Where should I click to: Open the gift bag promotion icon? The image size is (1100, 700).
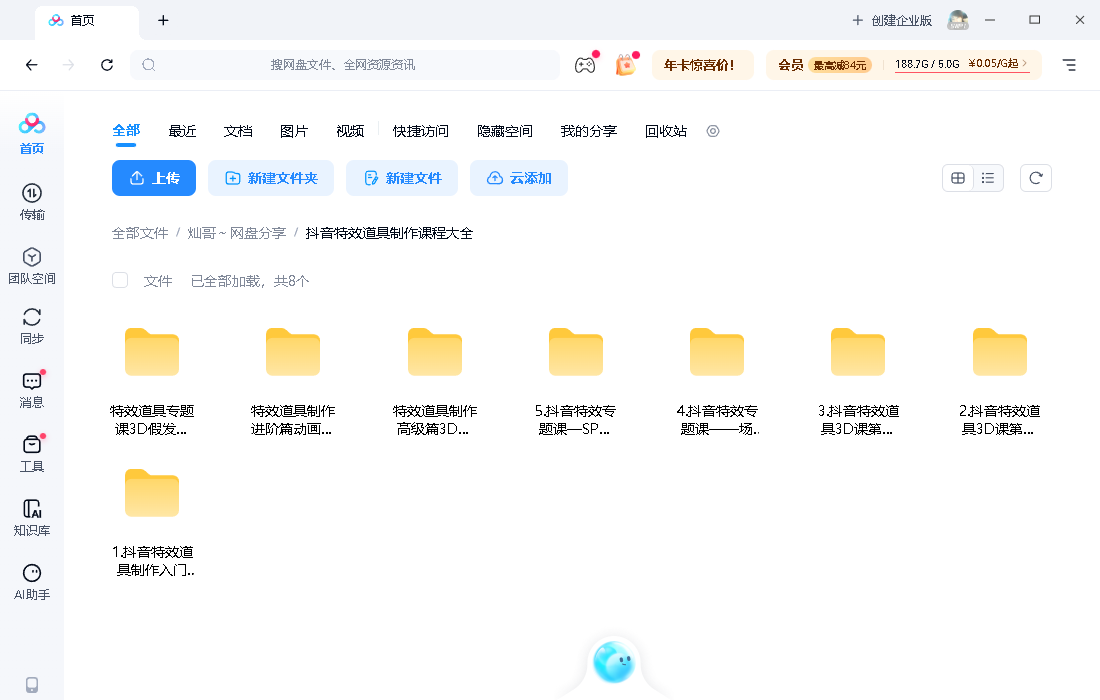click(x=625, y=65)
